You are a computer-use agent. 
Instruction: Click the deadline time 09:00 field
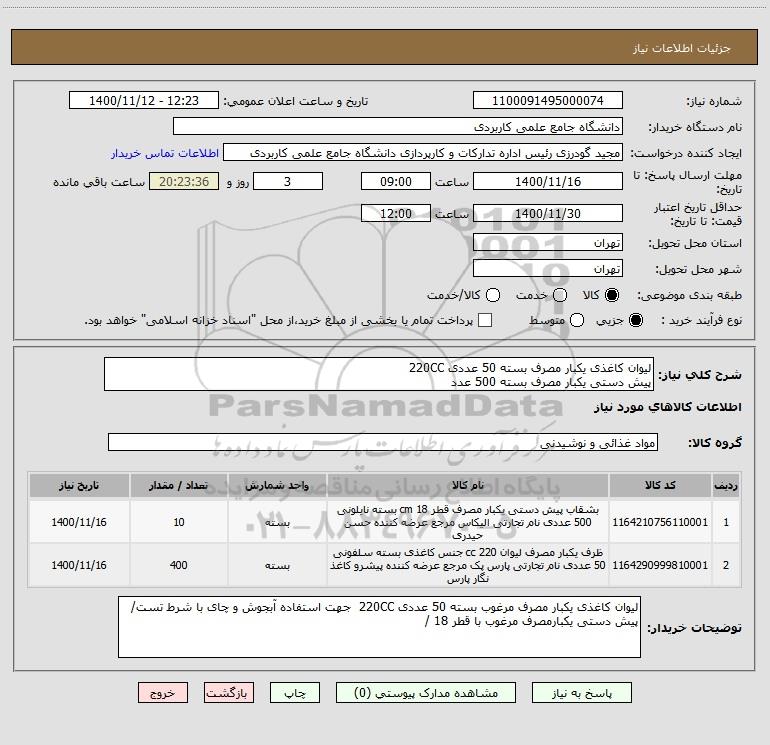click(396, 181)
